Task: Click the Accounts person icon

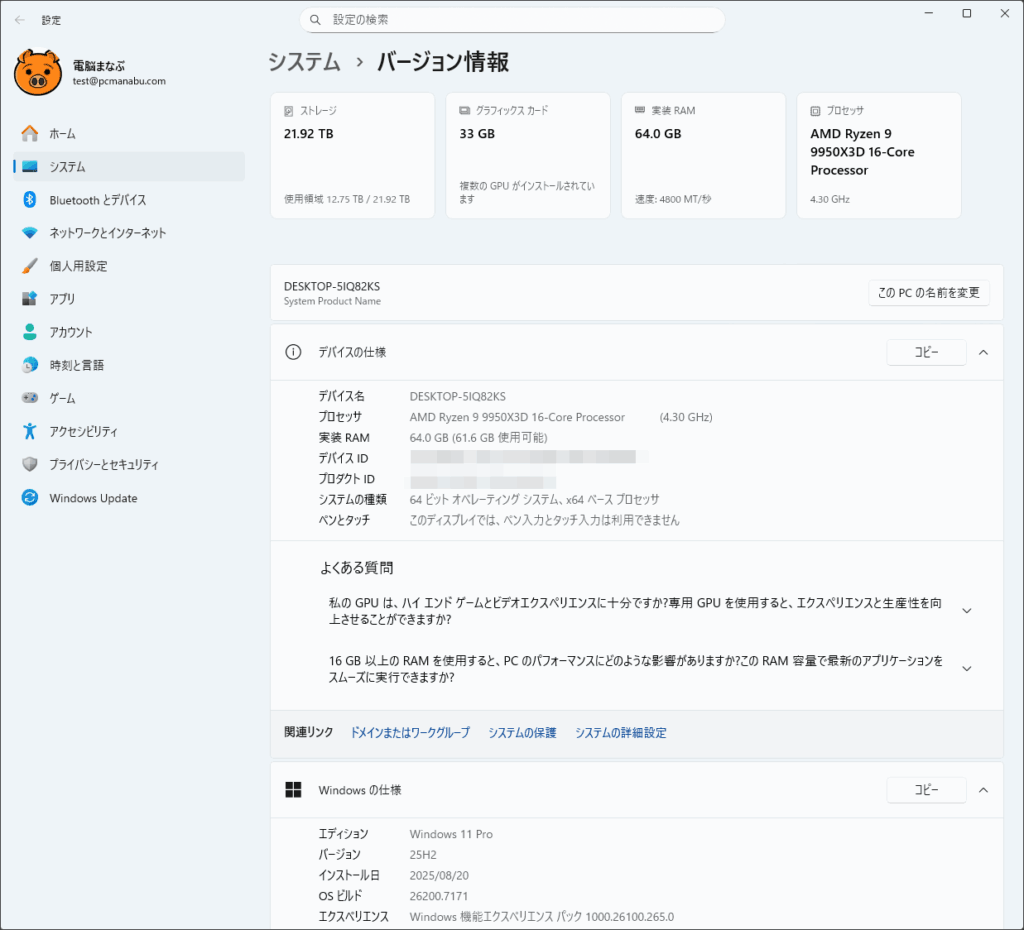Action: (x=30, y=332)
